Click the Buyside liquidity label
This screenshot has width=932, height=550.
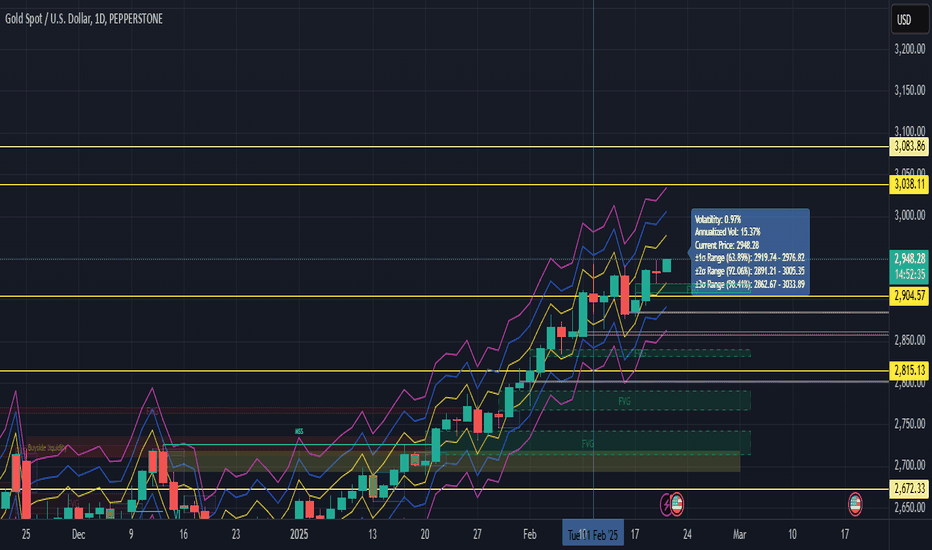pos(47,448)
